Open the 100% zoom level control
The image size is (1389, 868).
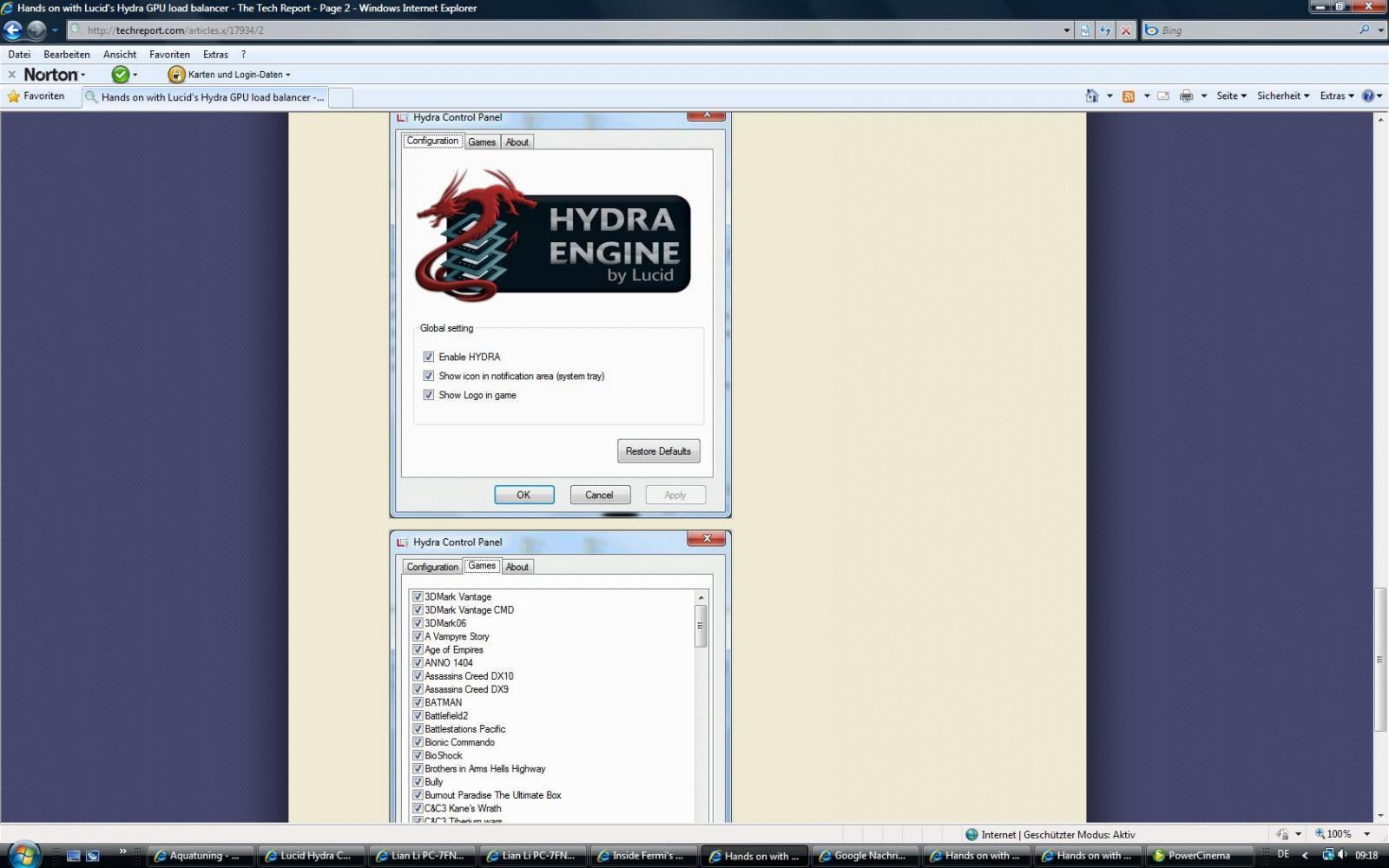pyautogui.click(x=1342, y=834)
